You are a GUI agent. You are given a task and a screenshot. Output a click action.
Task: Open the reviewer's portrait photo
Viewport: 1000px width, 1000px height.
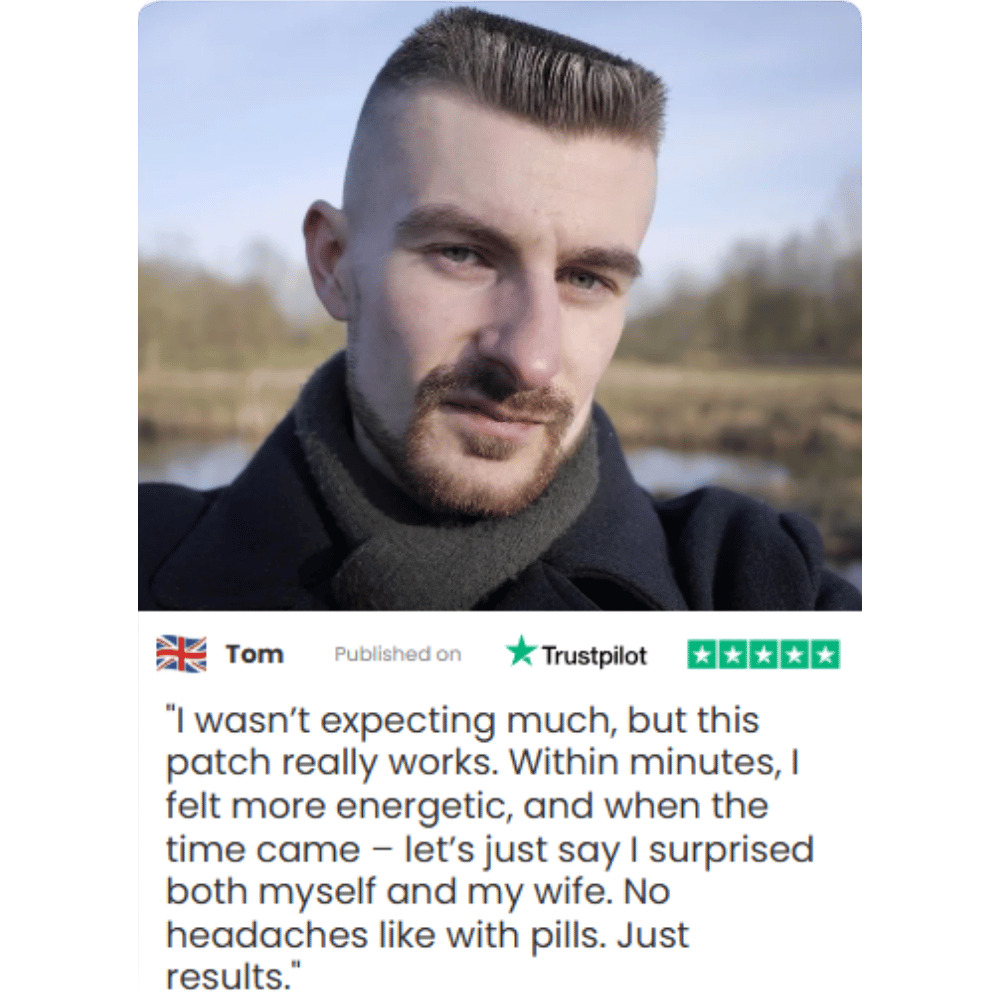coord(500,306)
